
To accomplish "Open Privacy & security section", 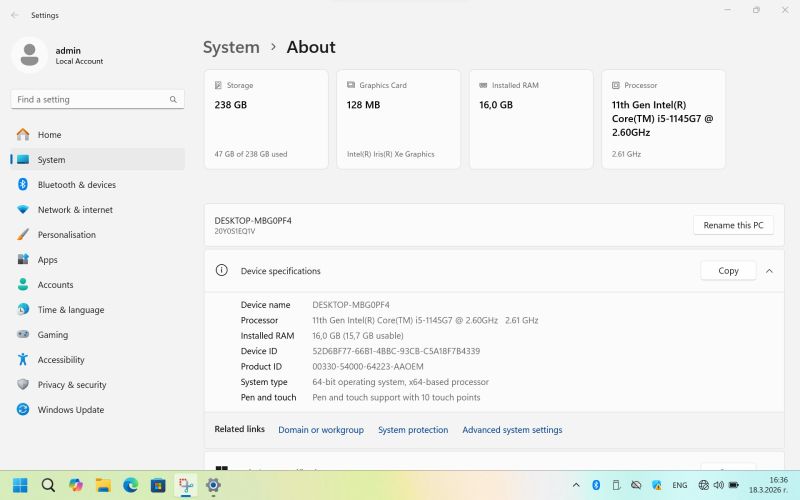I will (x=71, y=385).
